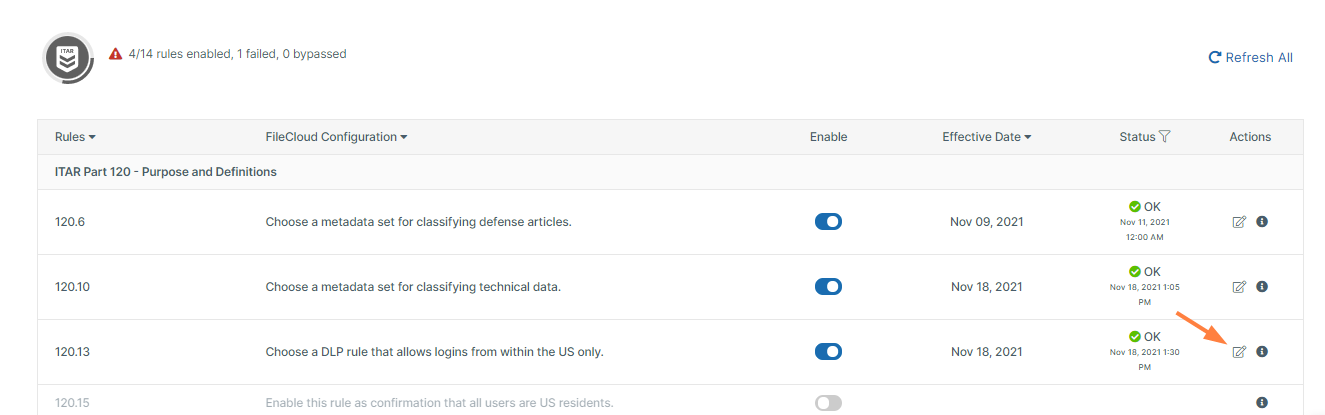
Task: Disable the rule 120.10 toggle
Action: pos(828,287)
